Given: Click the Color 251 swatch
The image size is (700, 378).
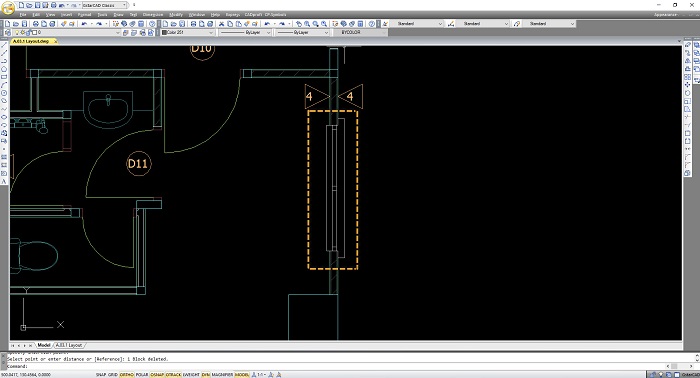Looking at the screenshot, I should point(164,33).
